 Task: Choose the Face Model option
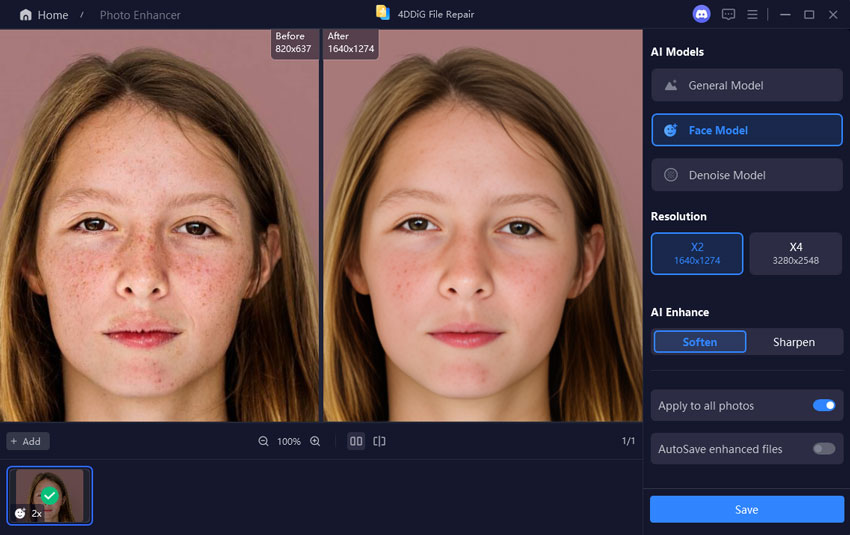[x=746, y=130]
